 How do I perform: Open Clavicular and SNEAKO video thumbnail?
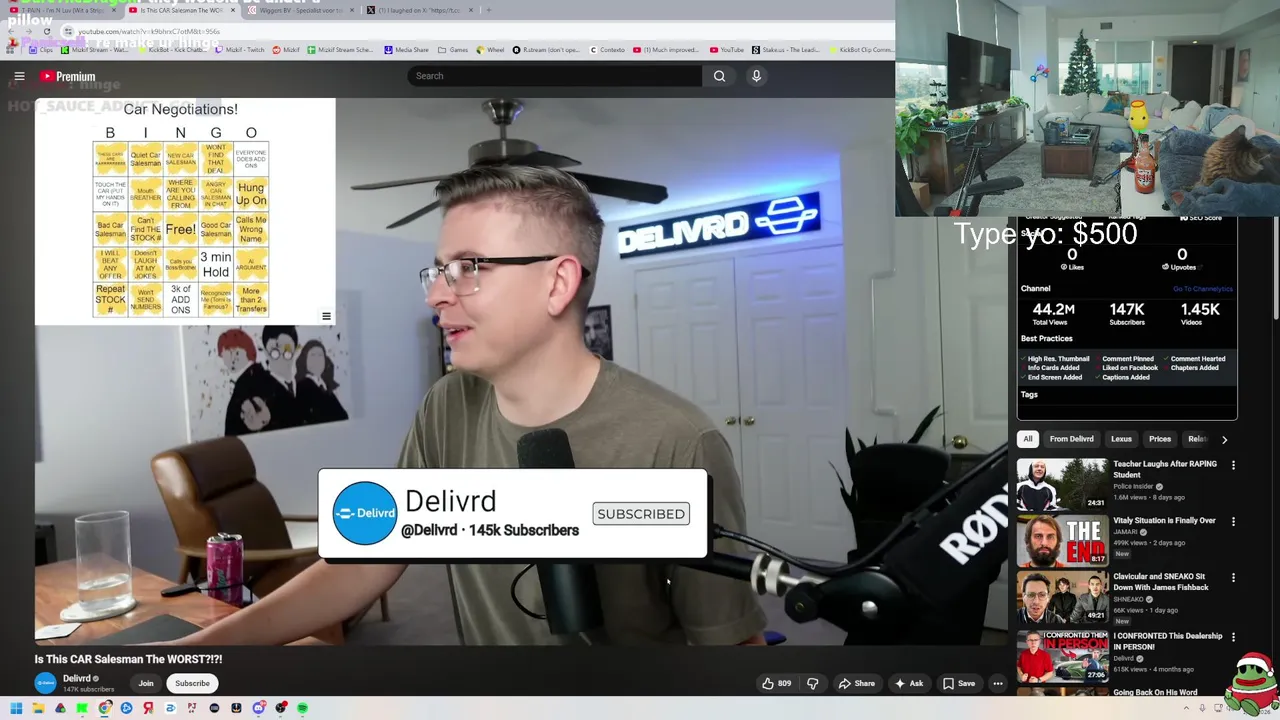click(x=1062, y=597)
